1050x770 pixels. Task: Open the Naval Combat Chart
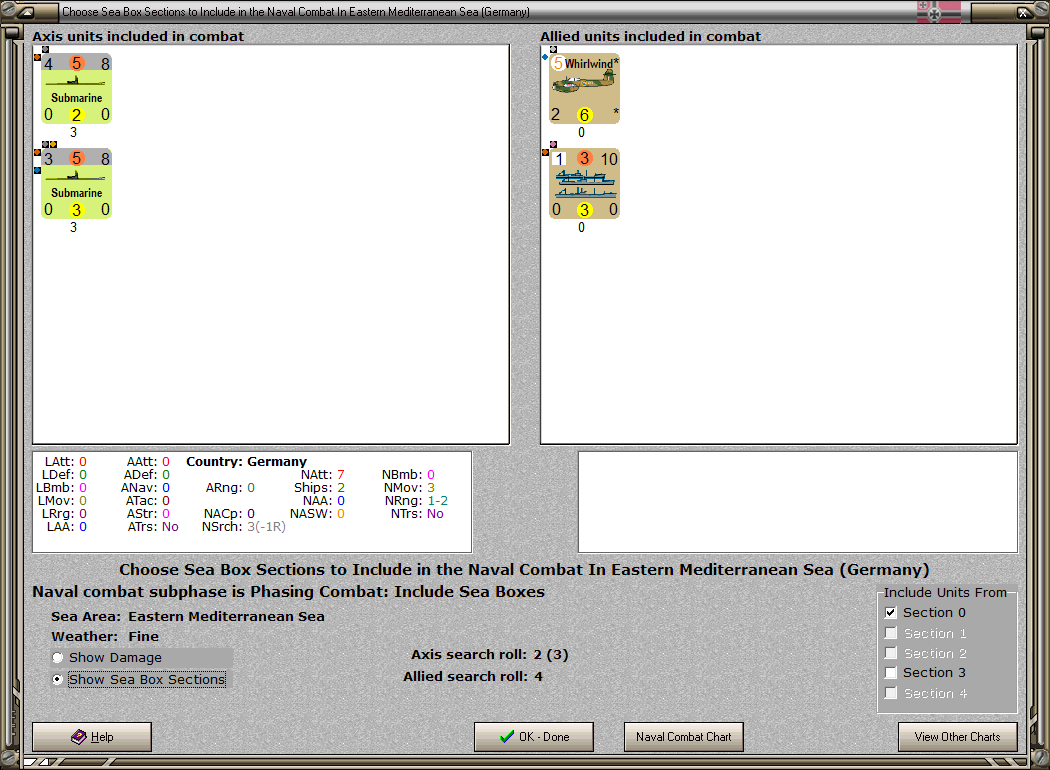[x=684, y=737]
